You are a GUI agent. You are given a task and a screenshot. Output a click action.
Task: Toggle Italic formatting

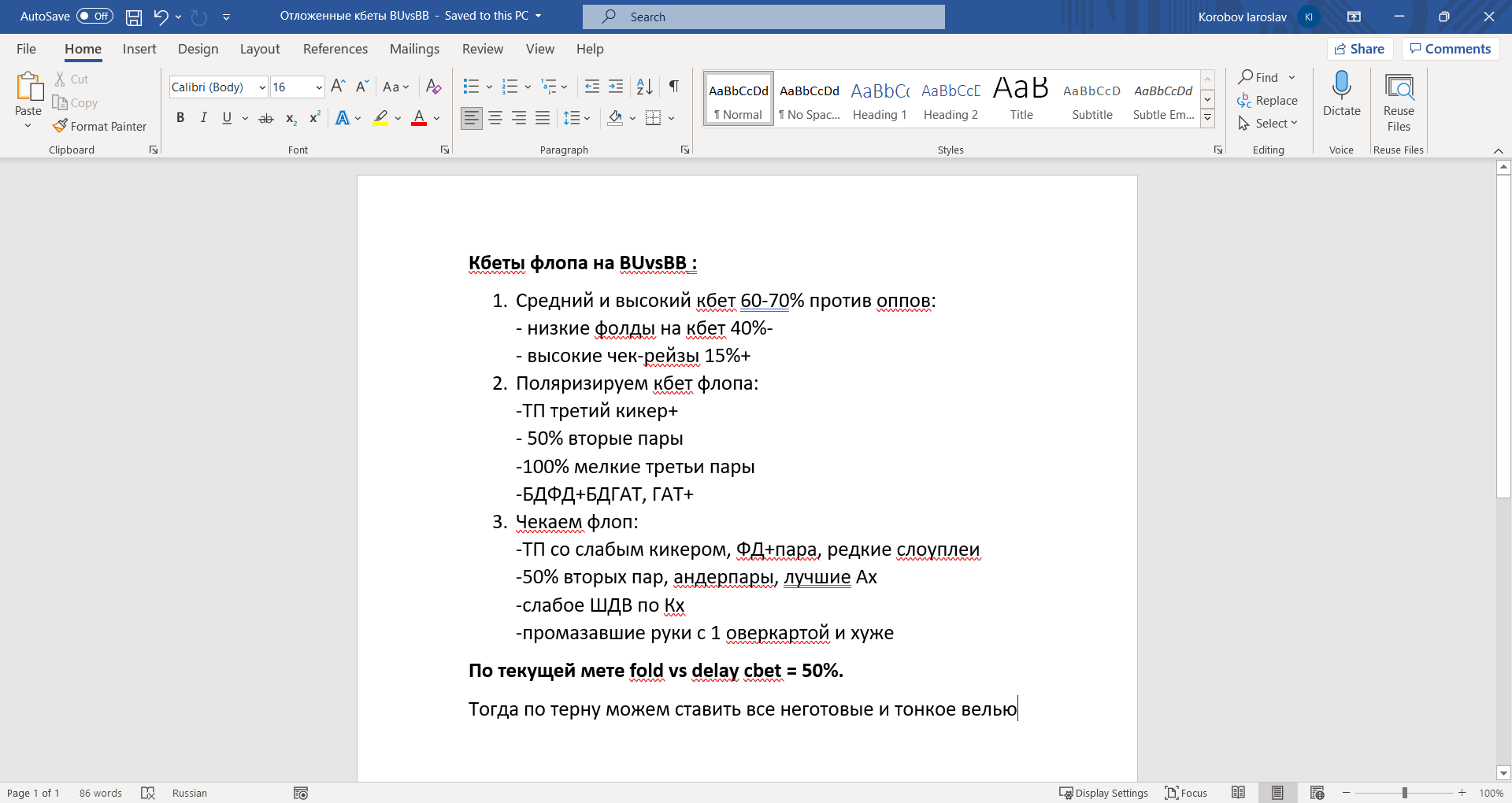click(203, 118)
